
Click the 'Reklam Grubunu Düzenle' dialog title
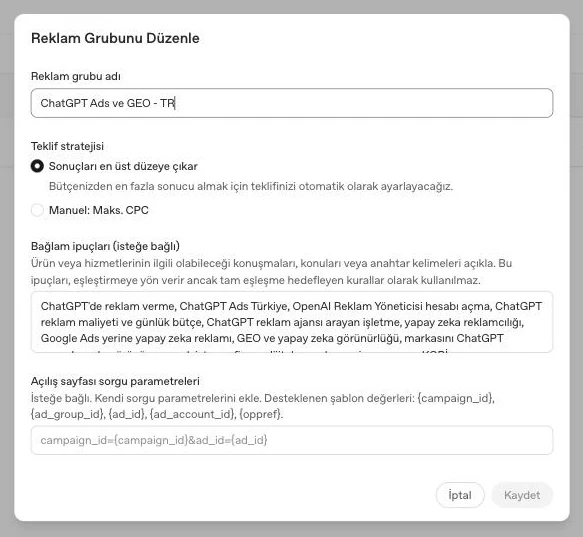pyautogui.click(x=115, y=38)
